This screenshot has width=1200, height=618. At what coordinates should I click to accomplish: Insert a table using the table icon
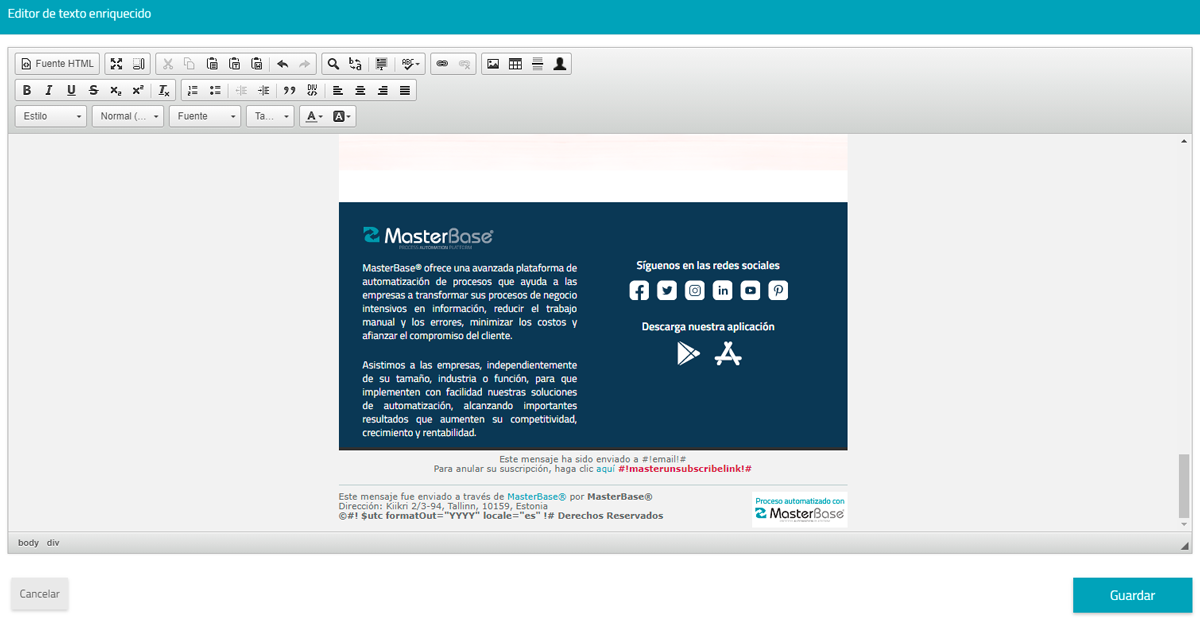(515, 64)
